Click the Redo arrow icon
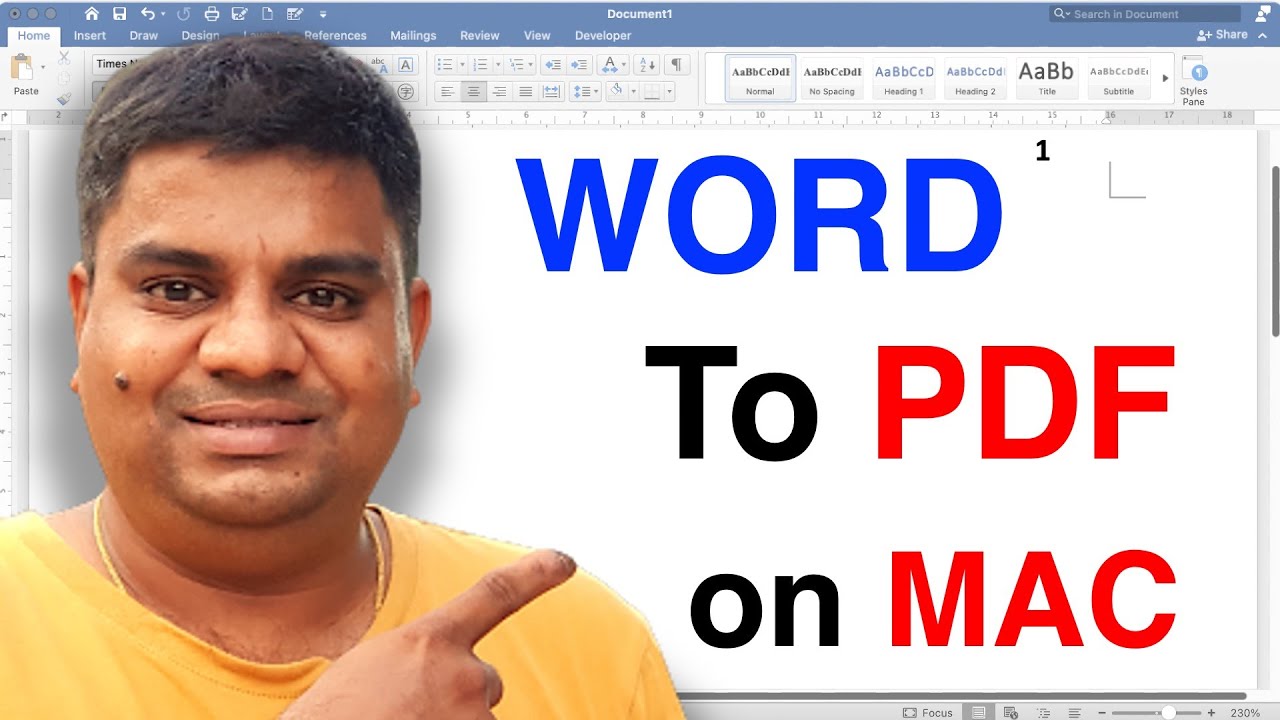Viewport: 1280px width, 720px height. [183, 14]
